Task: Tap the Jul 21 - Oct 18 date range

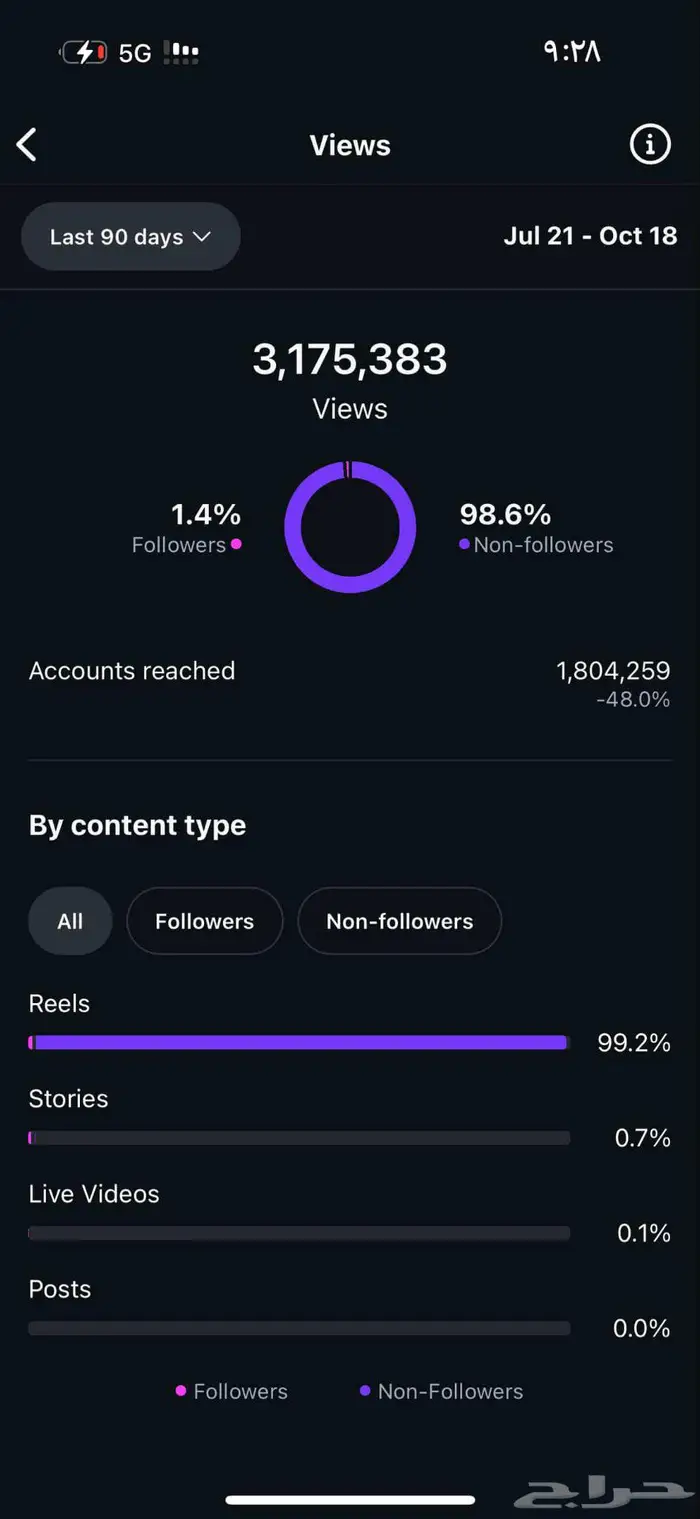Action: [x=590, y=236]
